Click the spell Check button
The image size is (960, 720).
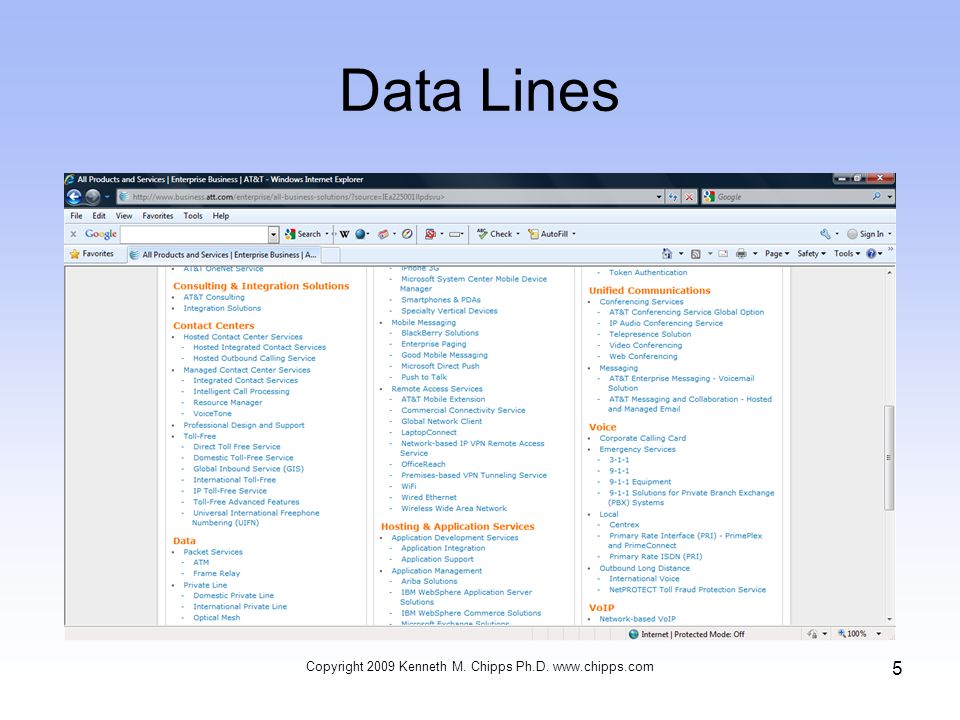click(x=495, y=234)
